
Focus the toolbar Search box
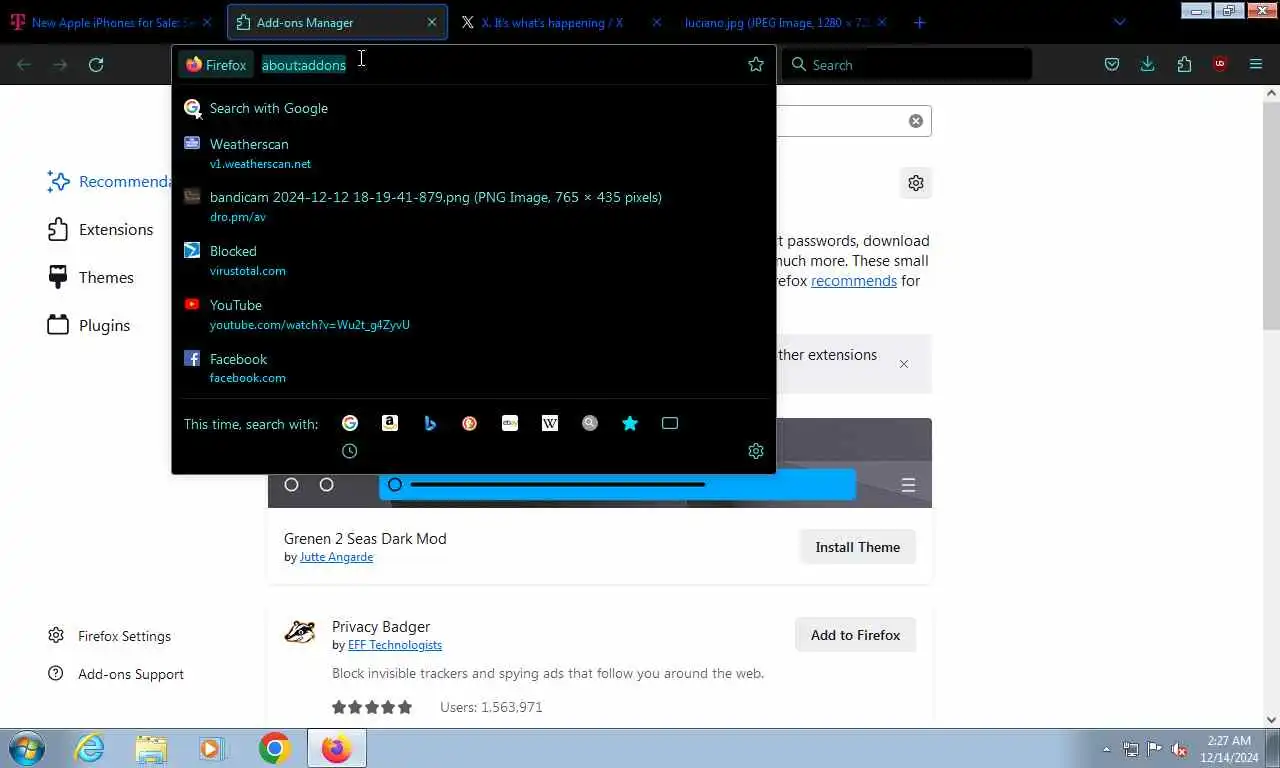[906, 65]
